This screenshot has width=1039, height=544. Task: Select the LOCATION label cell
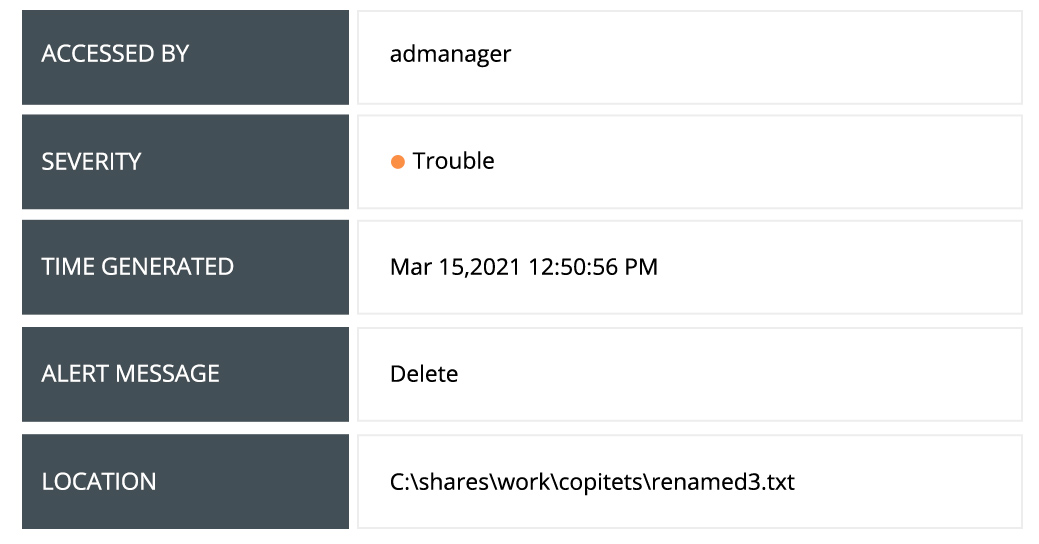185,481
